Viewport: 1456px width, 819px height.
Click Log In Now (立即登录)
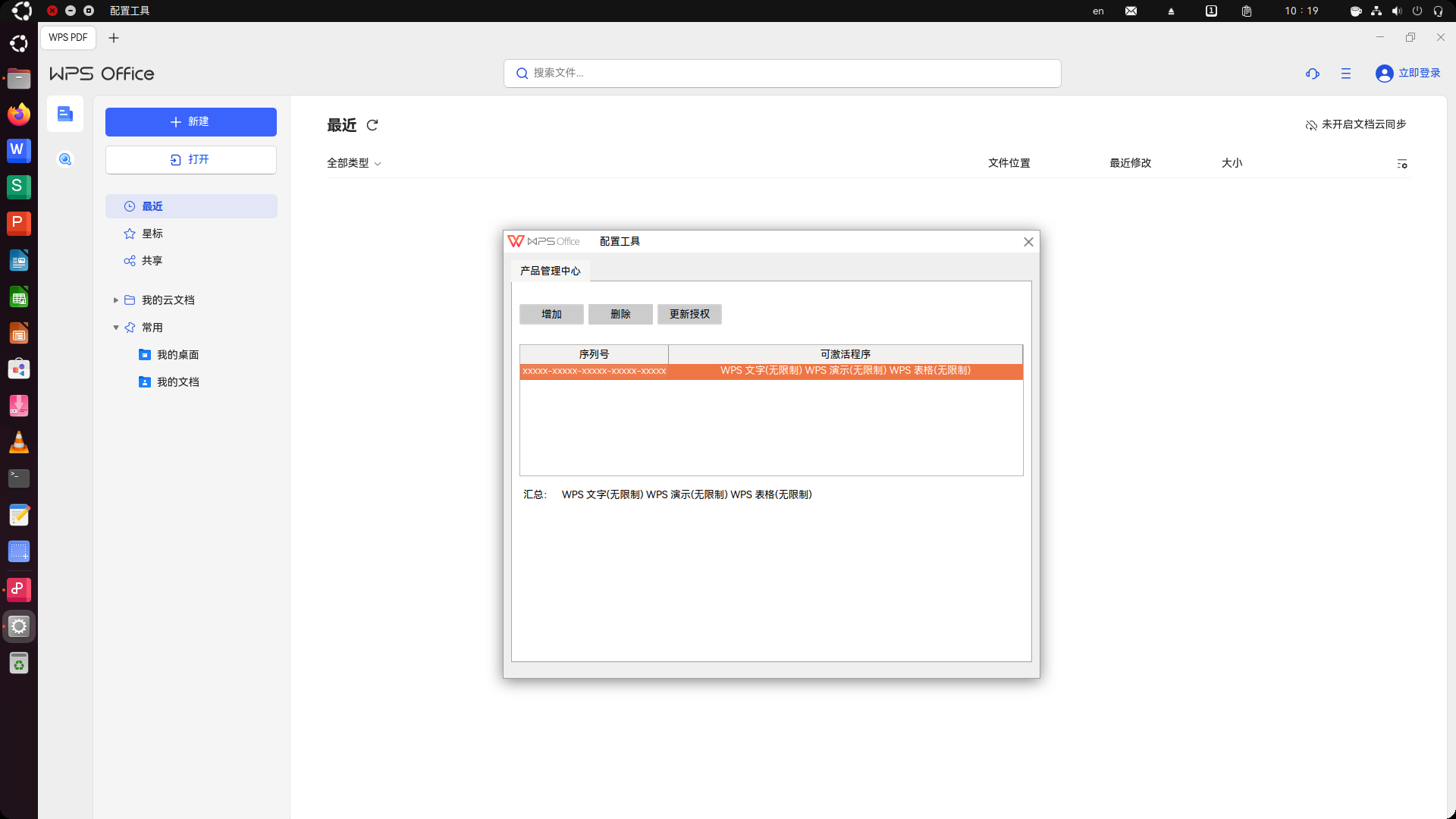[x=1420, y=73]
